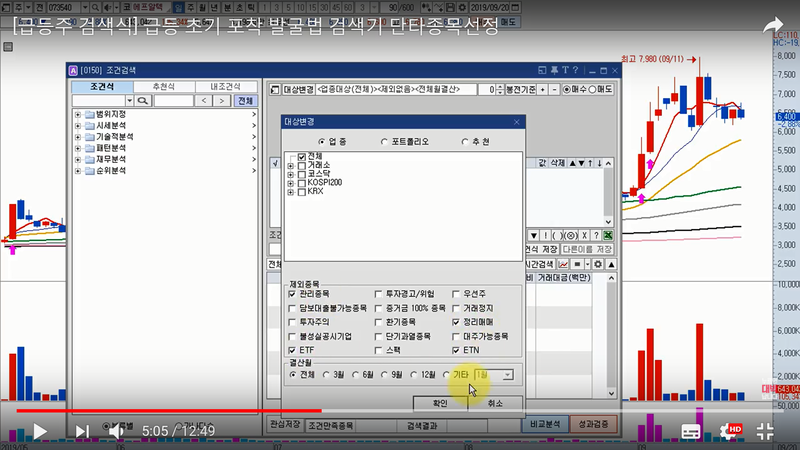Switch to the 추천식 tab

(x=164, y=87)
